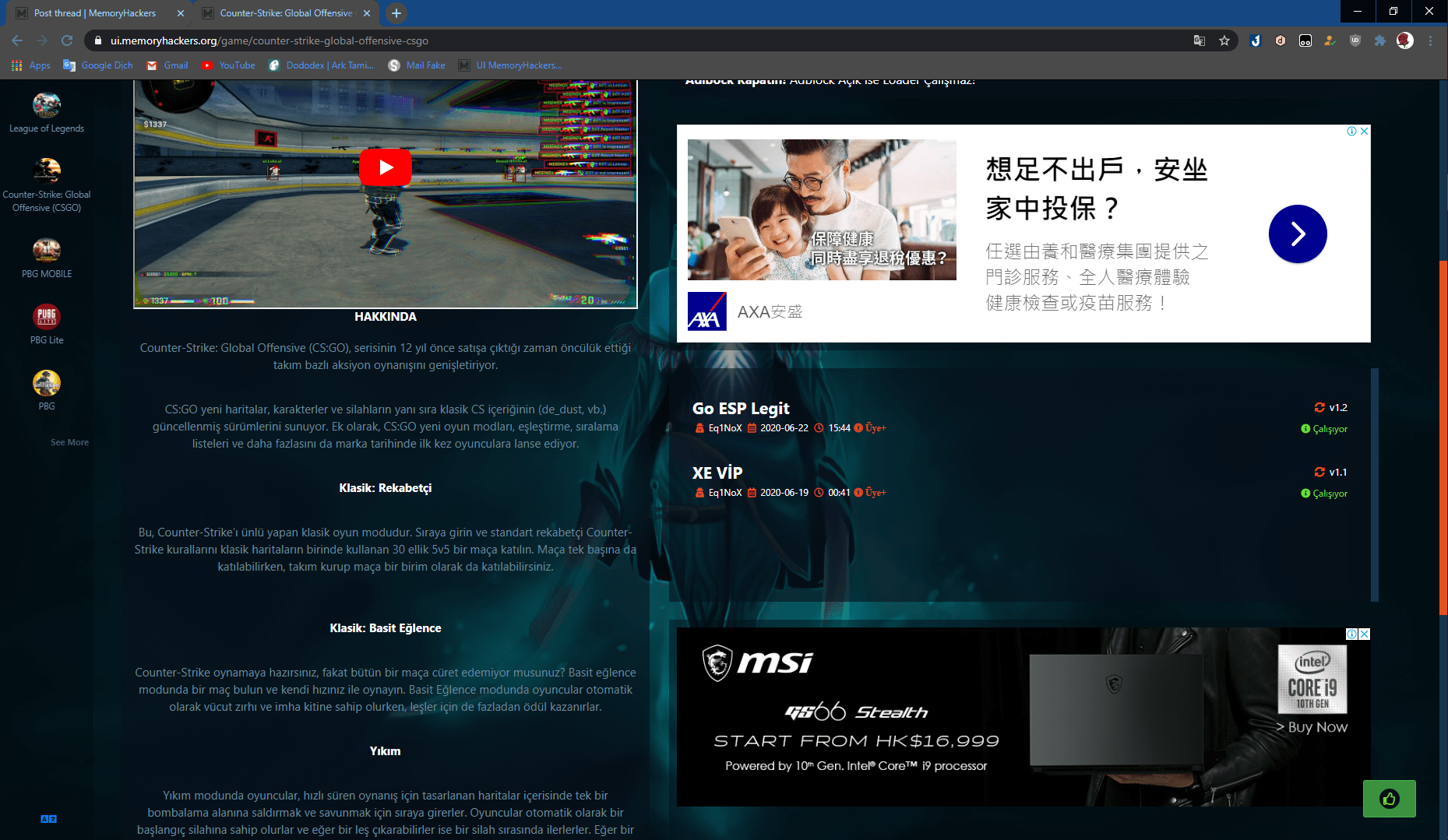The height and width of the screenshot is (840, 1448).
Task: Click the MSI logo in laptop ad
Action: click(x=758, y=663)
